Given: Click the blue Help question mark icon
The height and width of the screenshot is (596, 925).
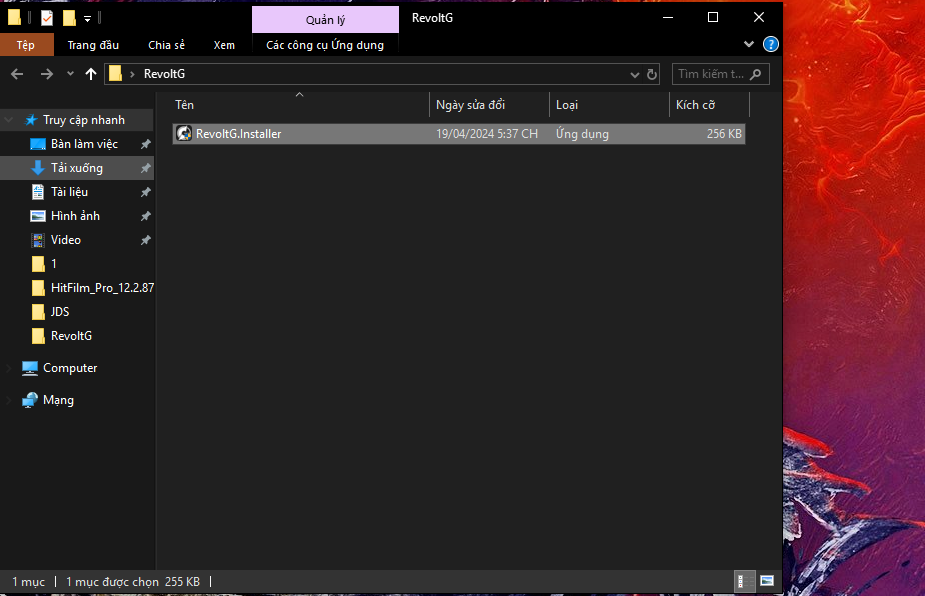Looking at the screenshot, I should click(771, 45).
